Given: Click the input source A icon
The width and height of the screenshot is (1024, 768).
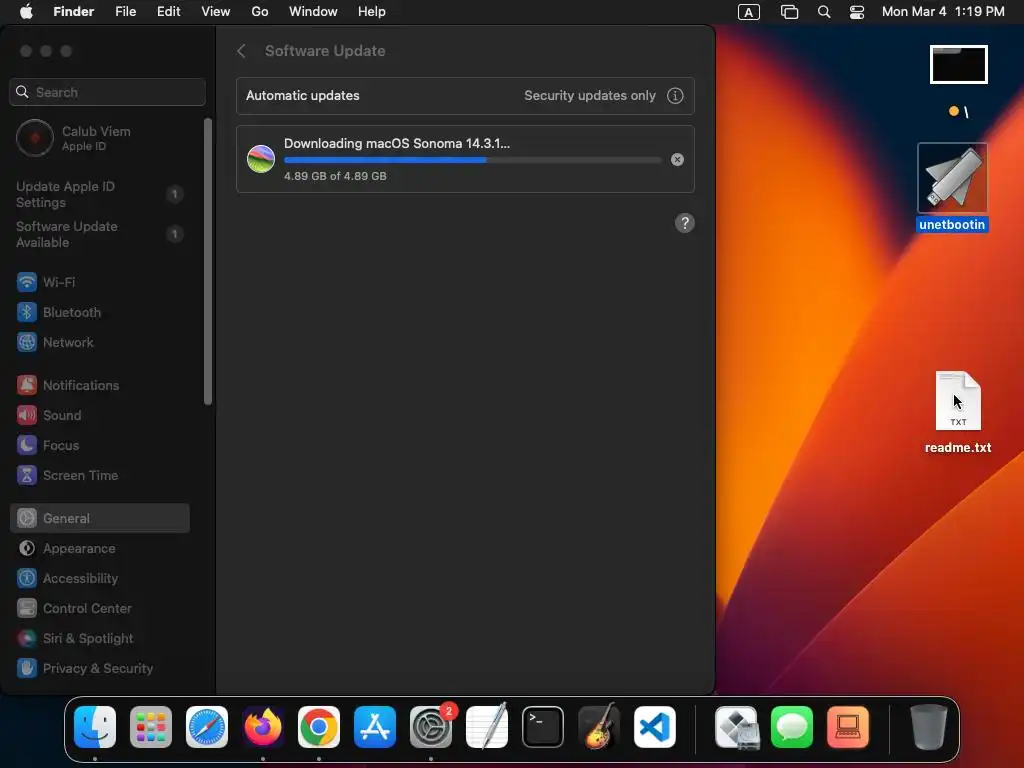Looking at the screenshot, I should click(748, 12).
